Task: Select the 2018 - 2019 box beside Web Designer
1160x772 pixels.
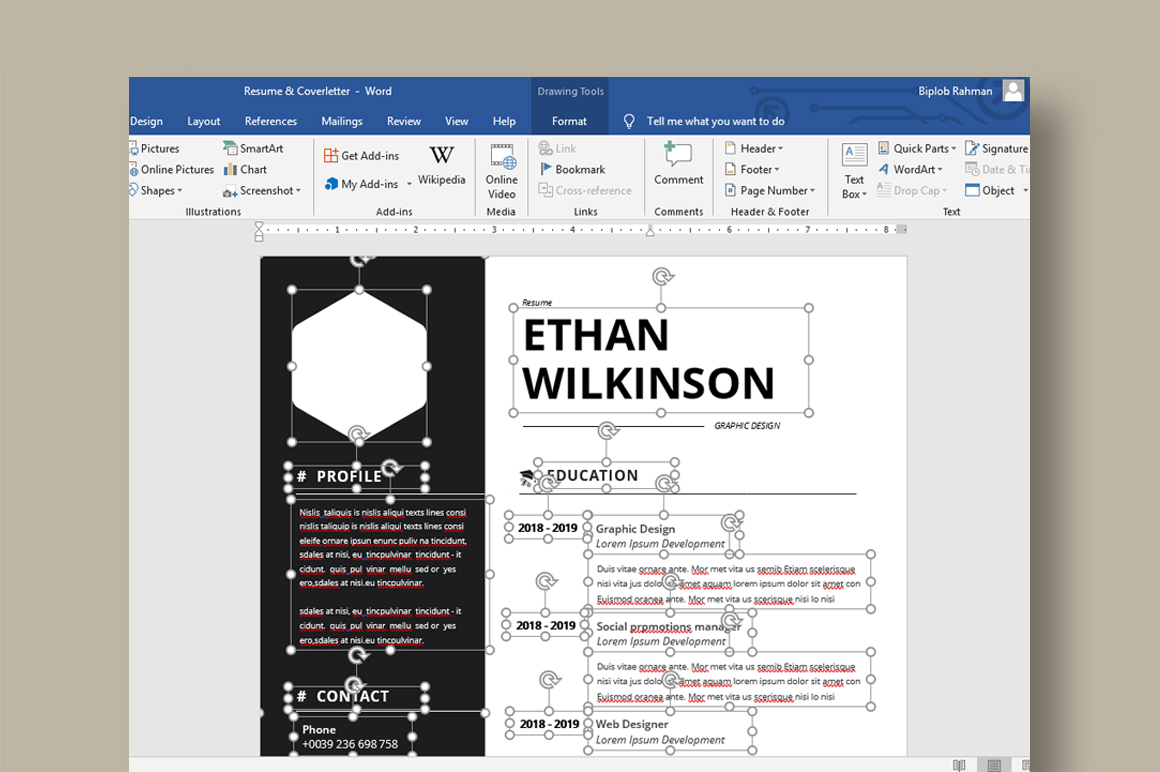Action: [549, 724]
